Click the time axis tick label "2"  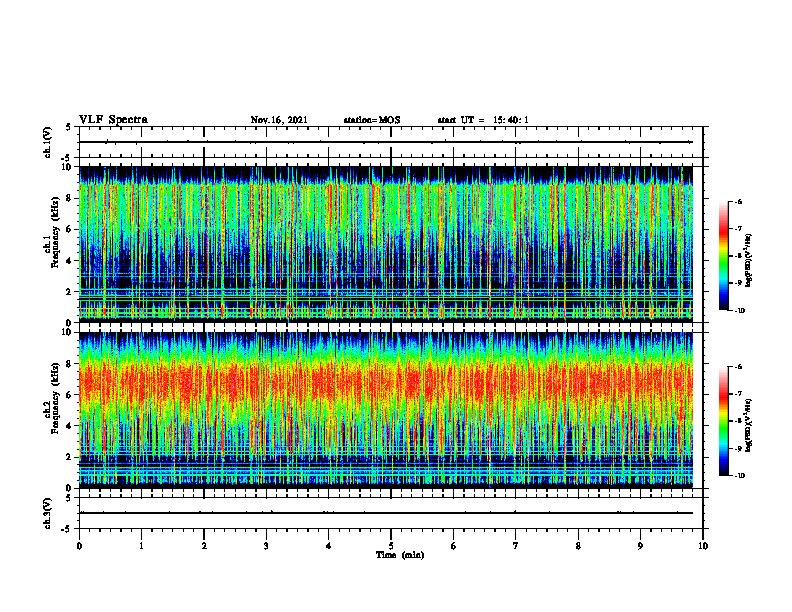(x=204, y=546)
